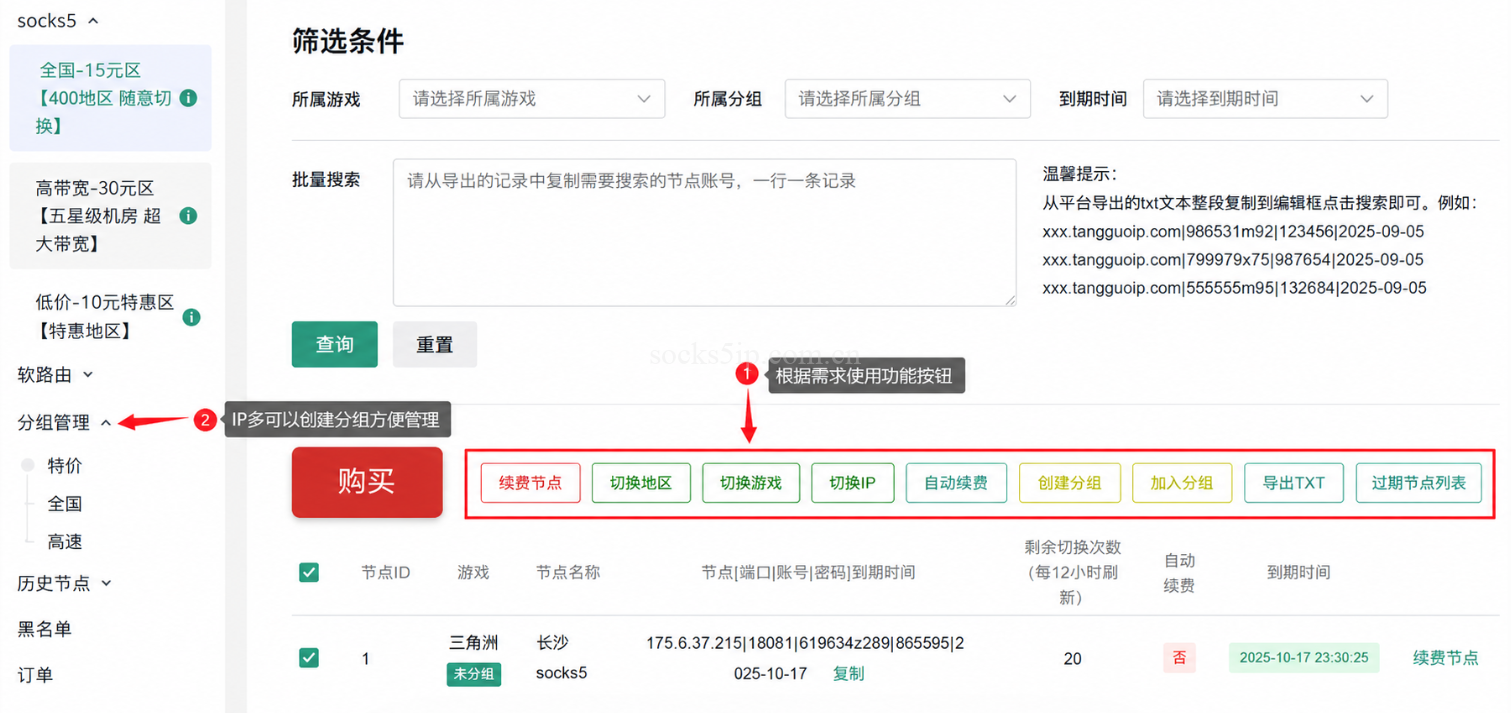Image resolution: width=1511 pixels, height=713 pixels.
Task: Select the 高速 group
Action: point(65,542)
